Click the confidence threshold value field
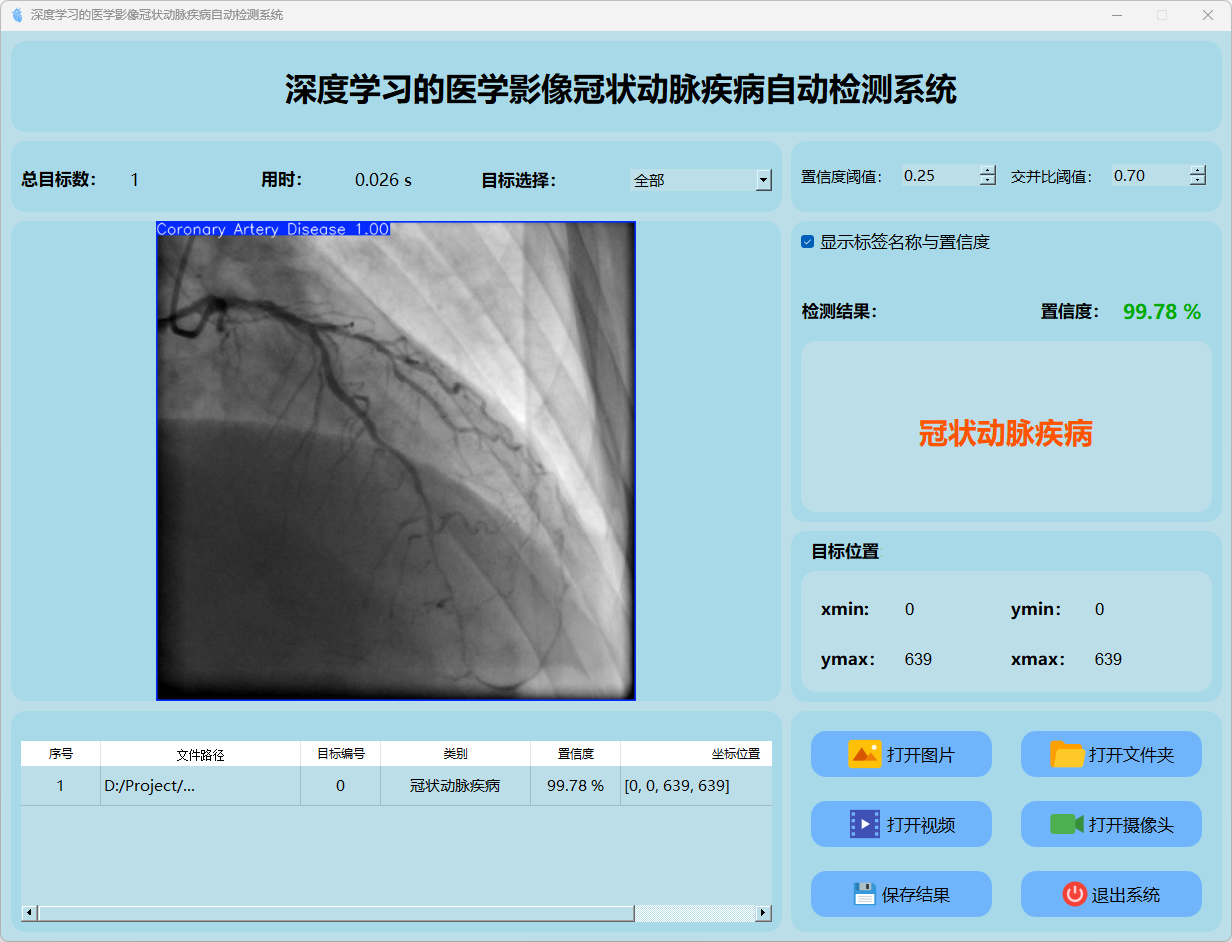 tap(938, 176)
